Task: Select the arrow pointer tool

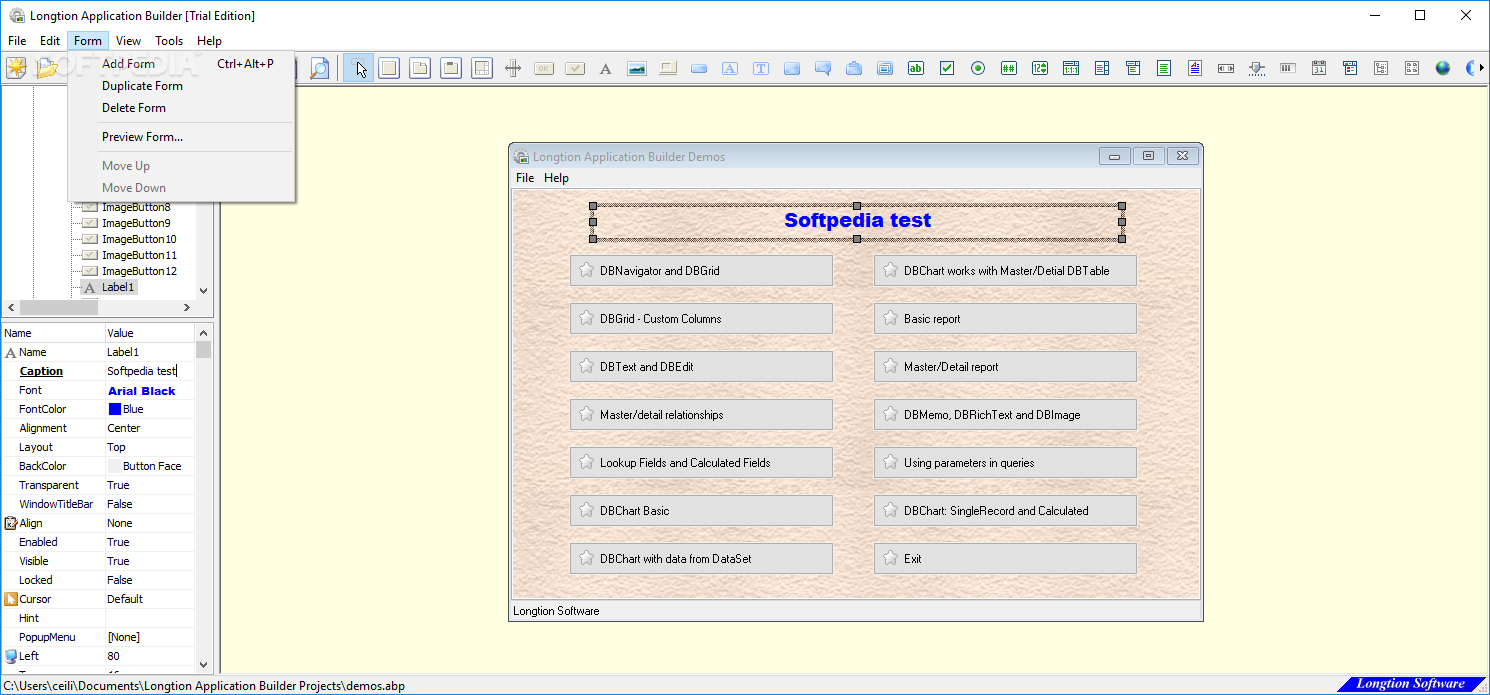Action: click(358, 68)
